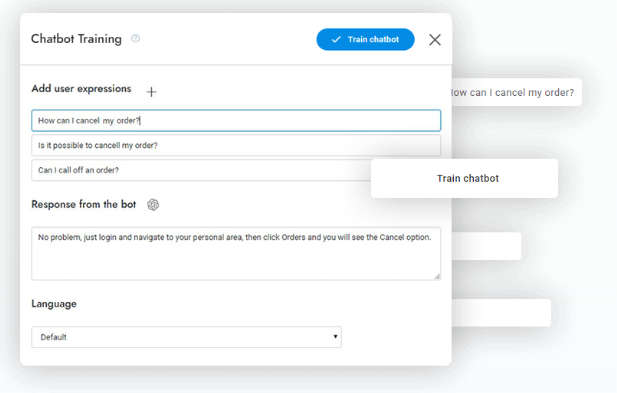The image size is (617, 393).
Task: Click the 'Add user expressions' heading
Action: 81,89
